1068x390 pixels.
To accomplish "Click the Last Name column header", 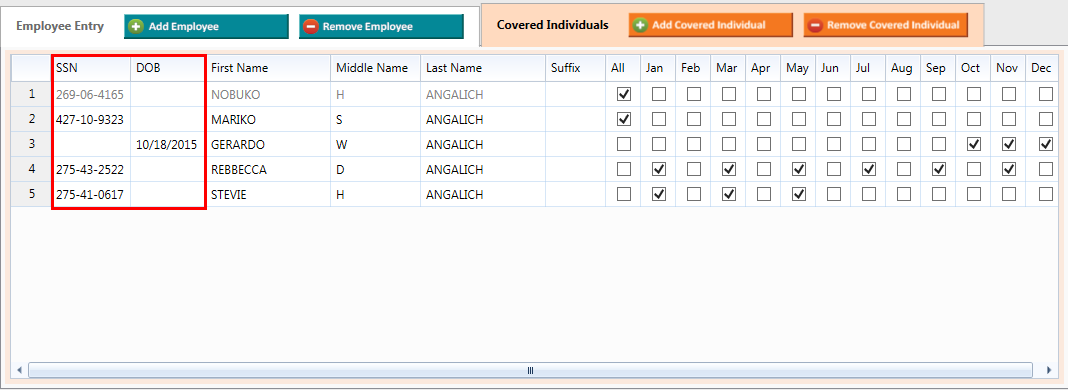I will 483,68.
